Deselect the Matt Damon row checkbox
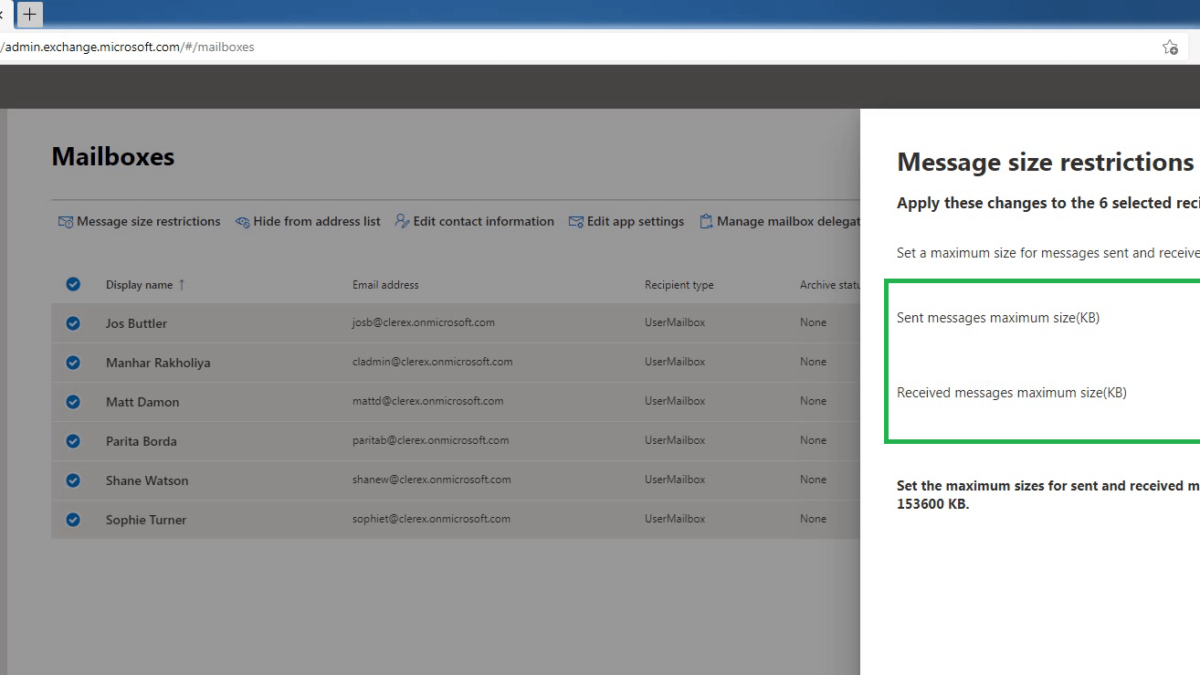1200x675 pixels. 73,402
